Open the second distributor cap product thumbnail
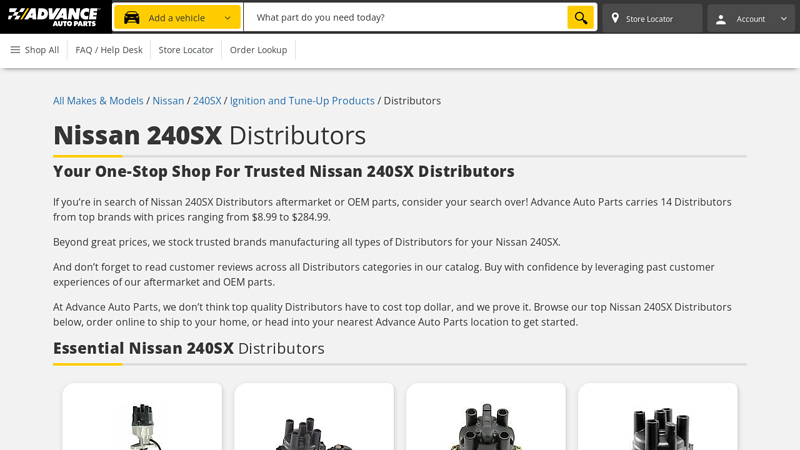This screenshot has width=800, height=450. click(314, 434)
